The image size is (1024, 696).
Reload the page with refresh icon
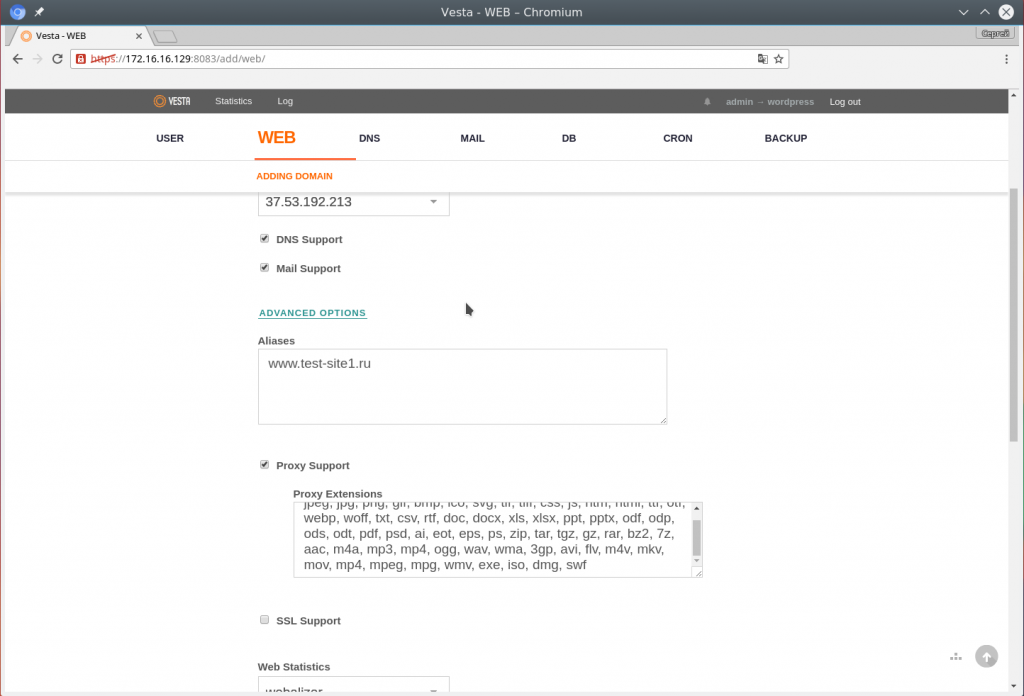(x=58, y=59)
